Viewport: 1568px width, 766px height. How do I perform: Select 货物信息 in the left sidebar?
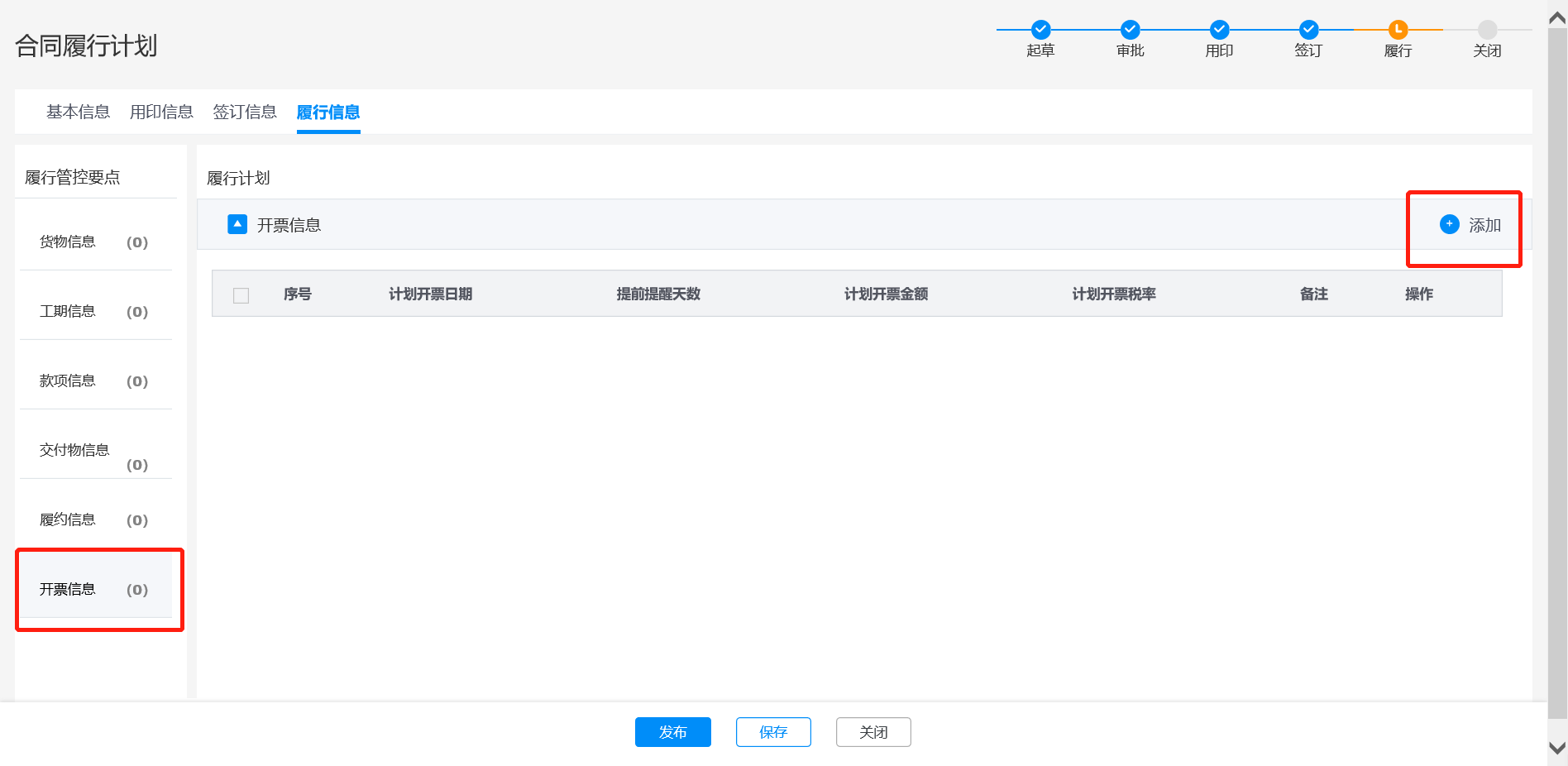click(68, 242)
